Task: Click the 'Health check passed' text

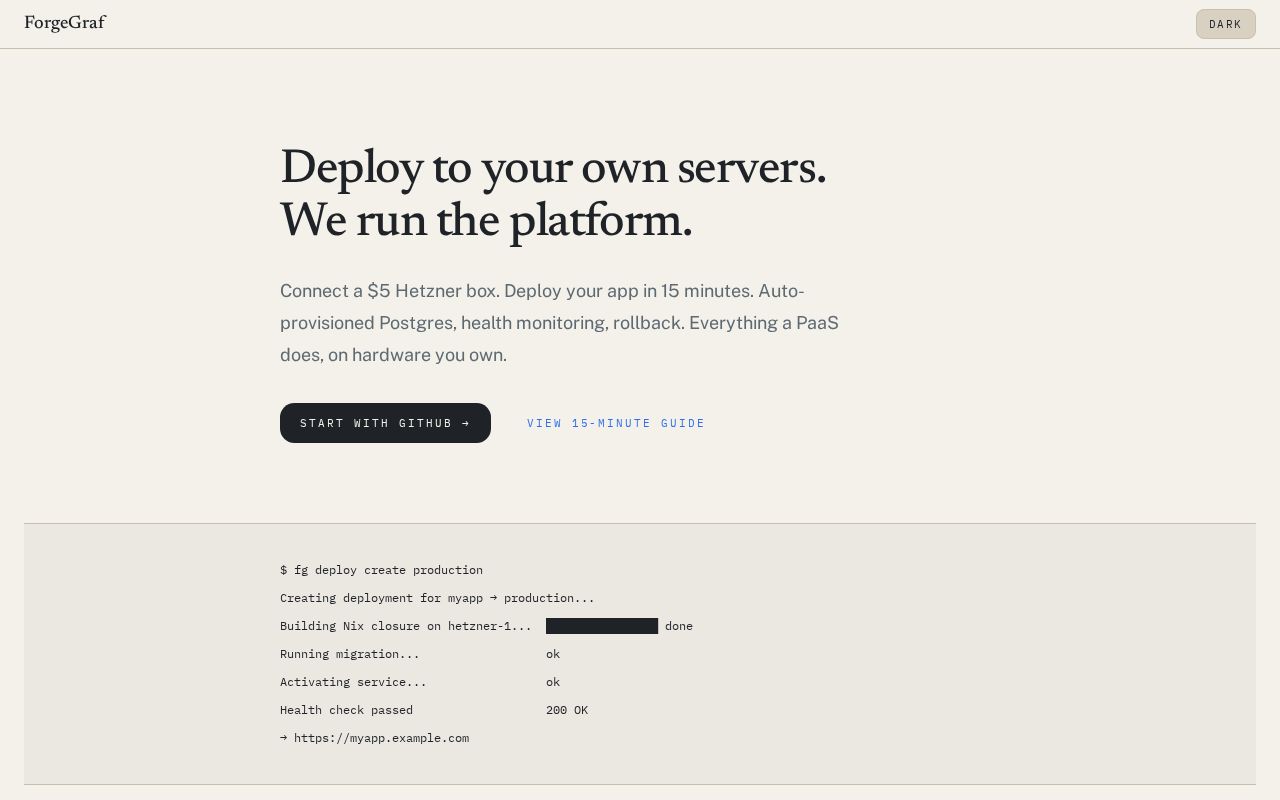Action: click(x=346, y=710)
